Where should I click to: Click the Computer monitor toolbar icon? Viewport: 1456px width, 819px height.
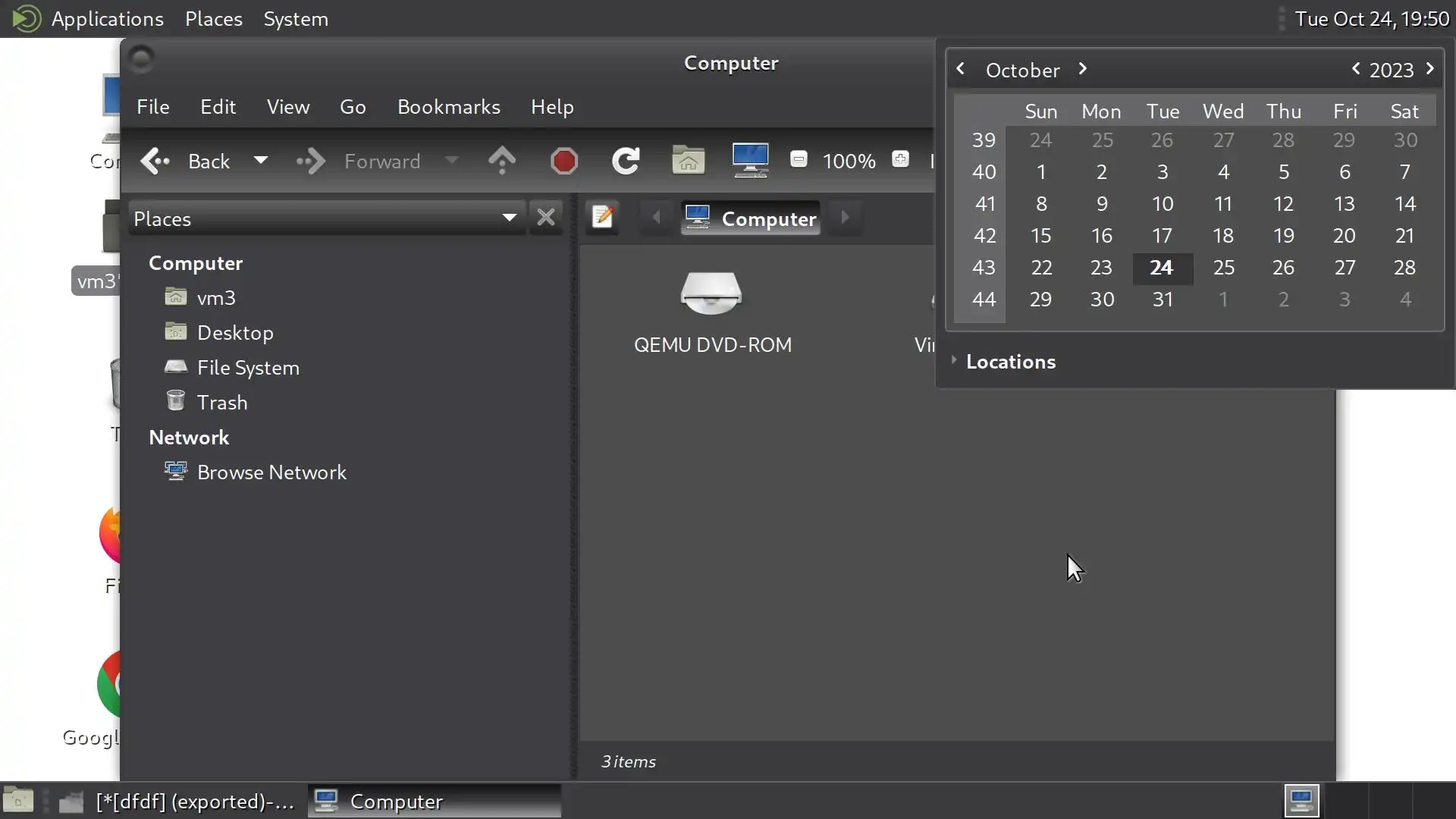pyautogui.click(x=750, y=160)
